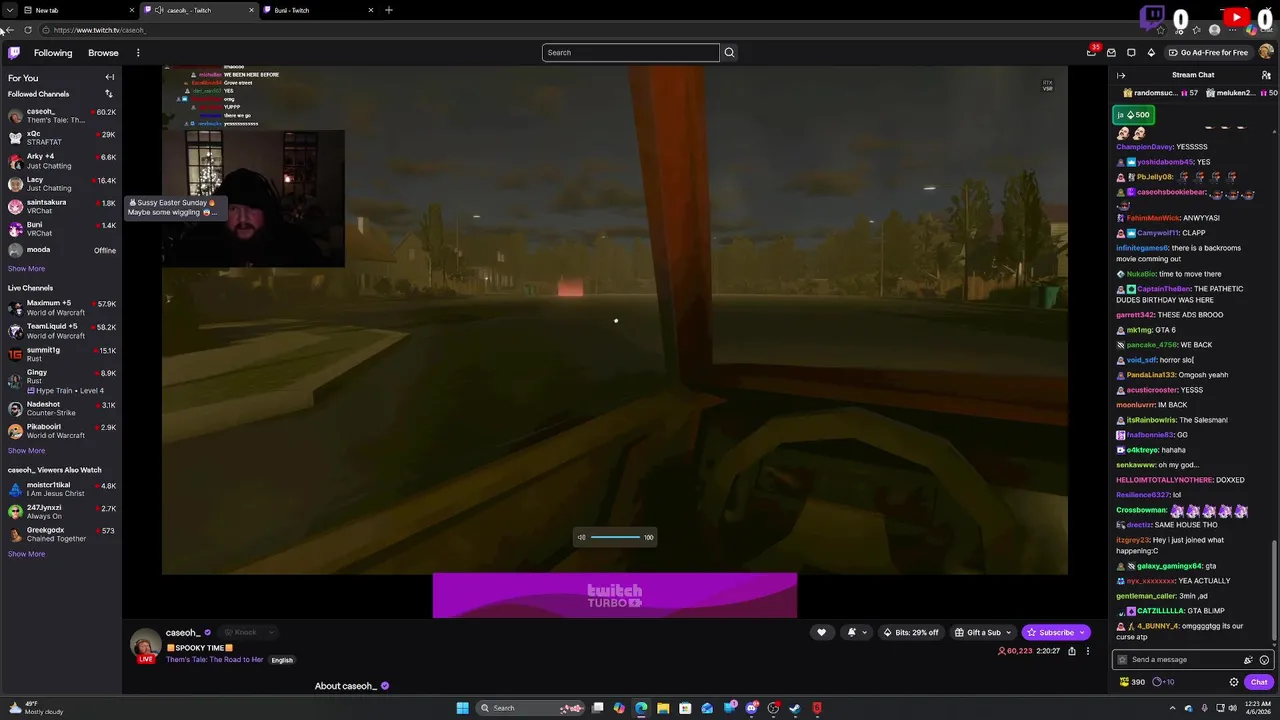Open notification bell dropdown for caseoh_
Image resolution: width=1280 pixels, height=720 pixels.
click(x=856, y=632)
